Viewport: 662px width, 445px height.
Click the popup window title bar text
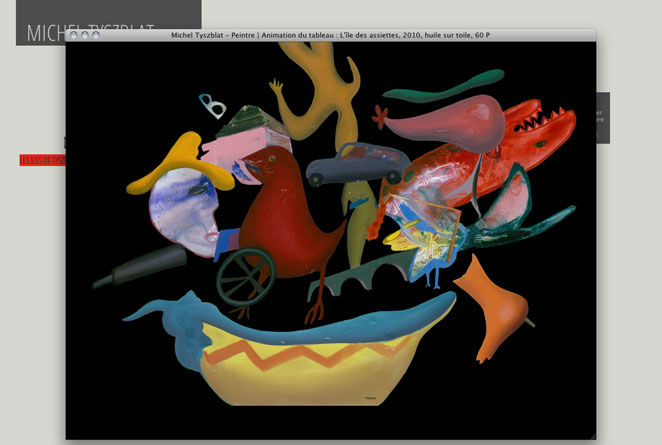330,35
